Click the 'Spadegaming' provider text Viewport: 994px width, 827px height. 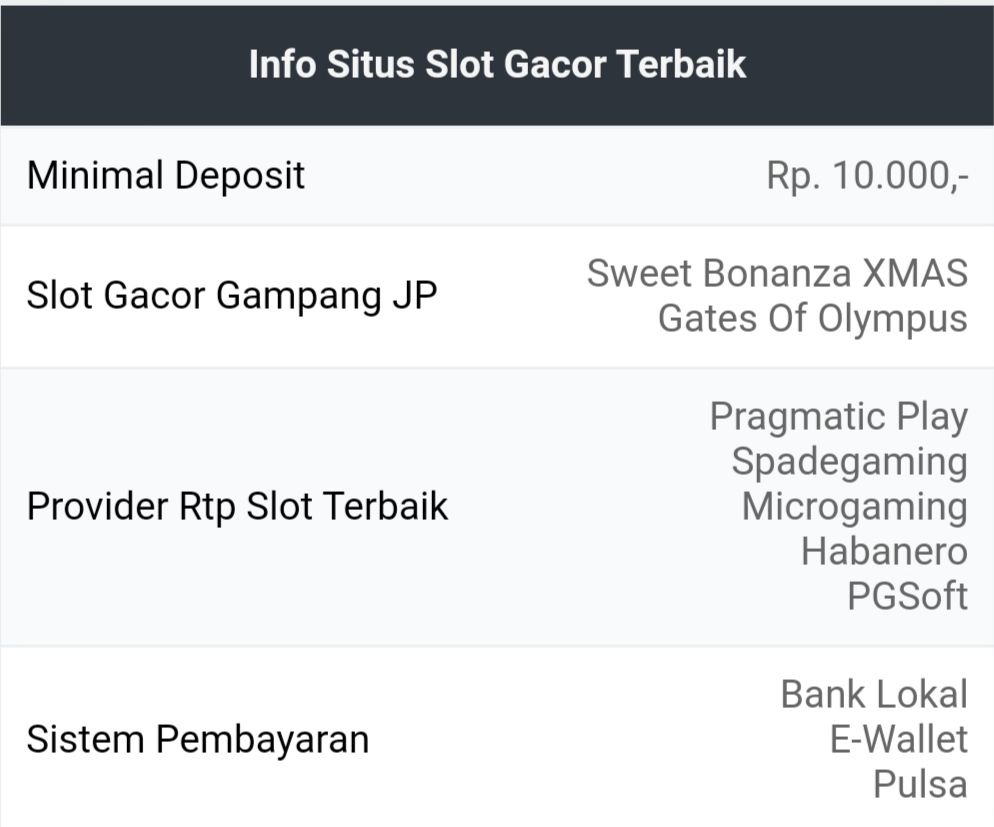849,461
